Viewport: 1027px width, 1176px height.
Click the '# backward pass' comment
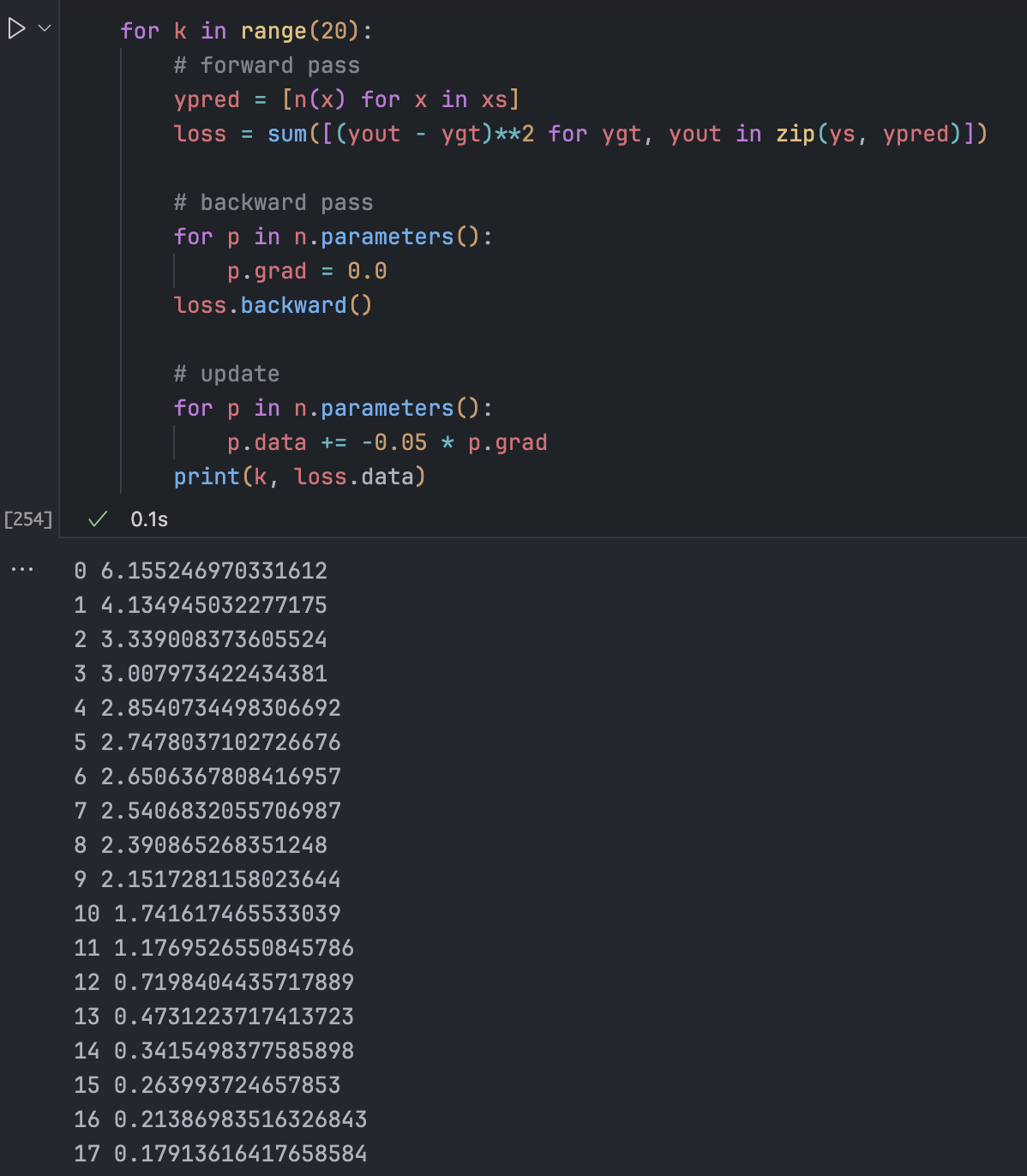273,203
